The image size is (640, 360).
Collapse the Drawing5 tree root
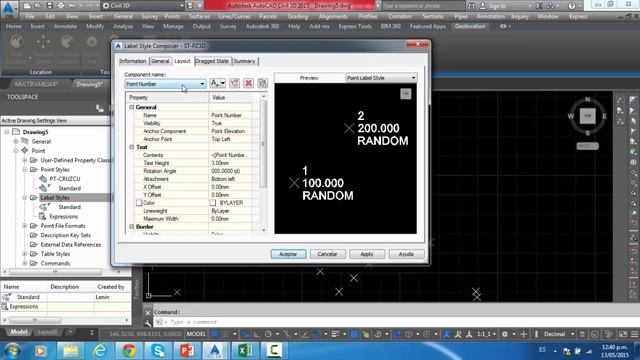(x=7, y=132)
